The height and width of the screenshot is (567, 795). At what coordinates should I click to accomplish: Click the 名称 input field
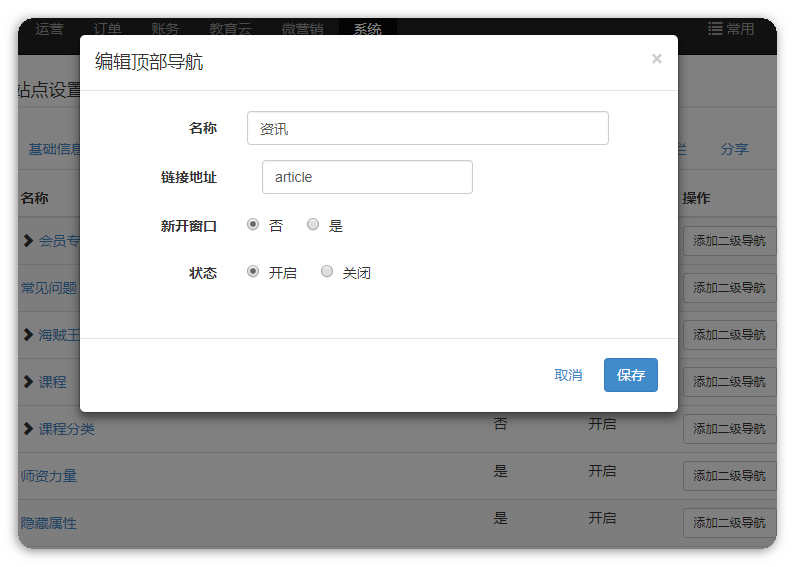coord(427,128)
